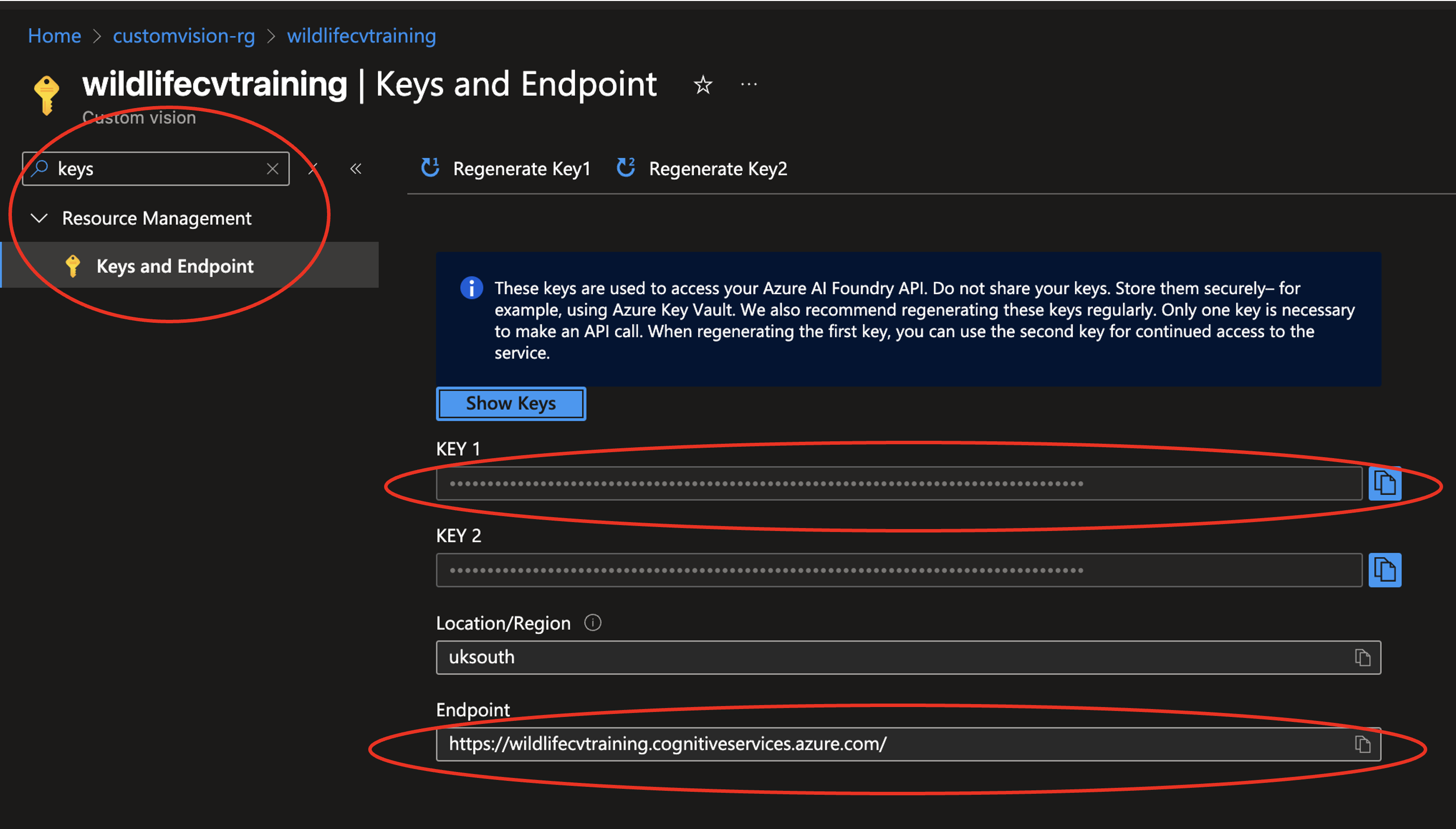Open wildlifecvtraining breadcrumb link
1456x829 pixels.
pos(361,36)
